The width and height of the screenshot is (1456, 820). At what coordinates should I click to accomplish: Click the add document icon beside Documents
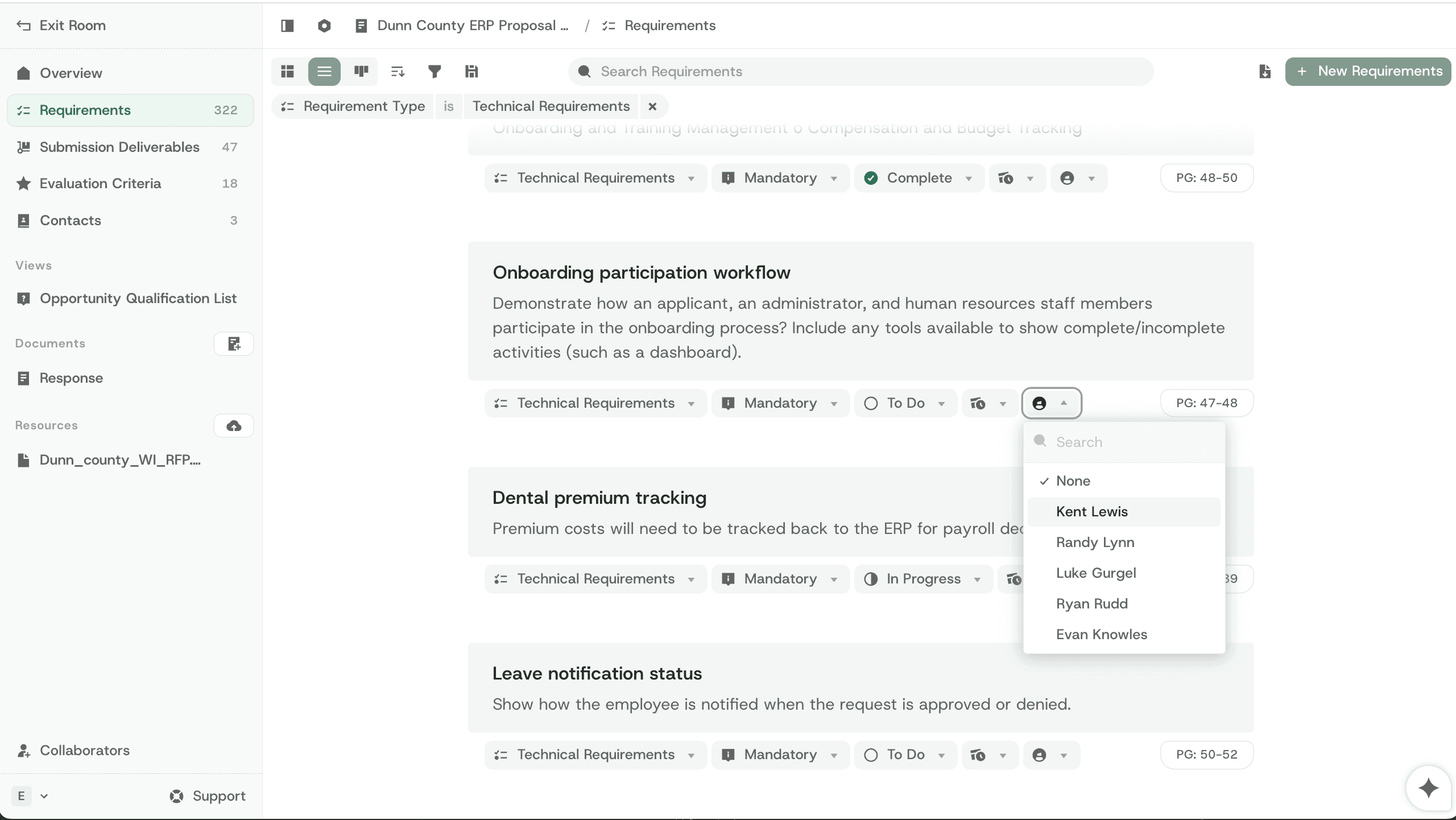point(233,343)
